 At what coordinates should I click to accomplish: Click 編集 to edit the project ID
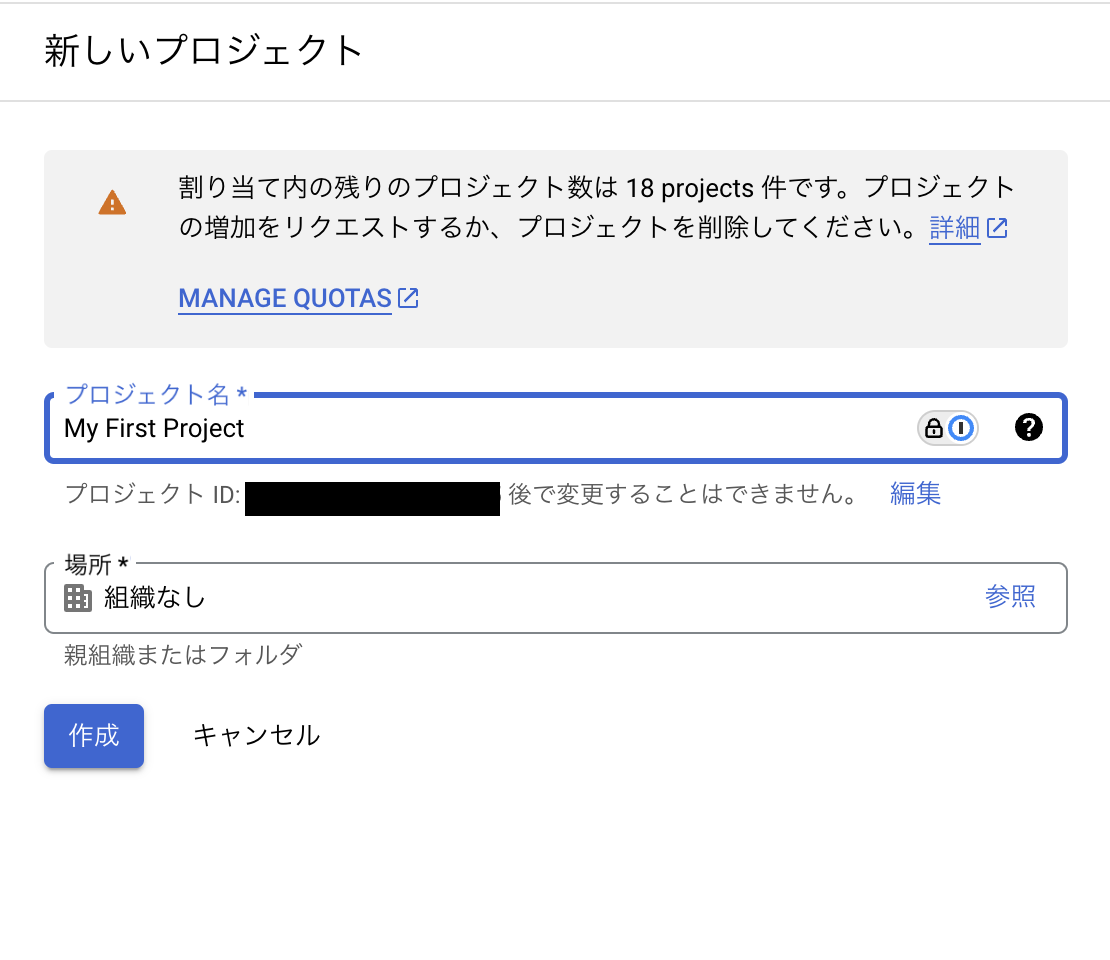click(914, 494)
